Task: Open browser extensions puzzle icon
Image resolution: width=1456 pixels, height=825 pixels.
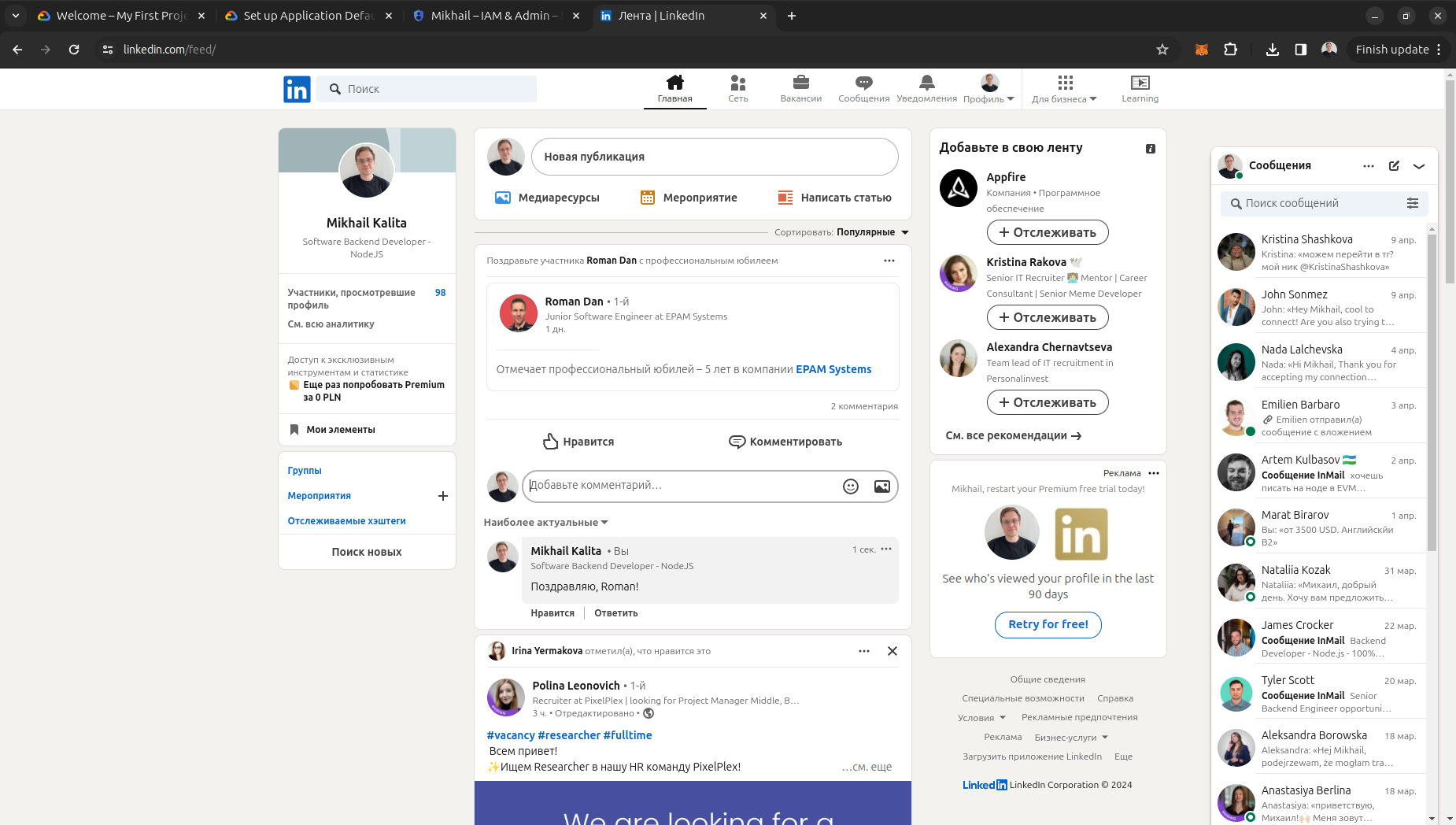Action: 1231,50
